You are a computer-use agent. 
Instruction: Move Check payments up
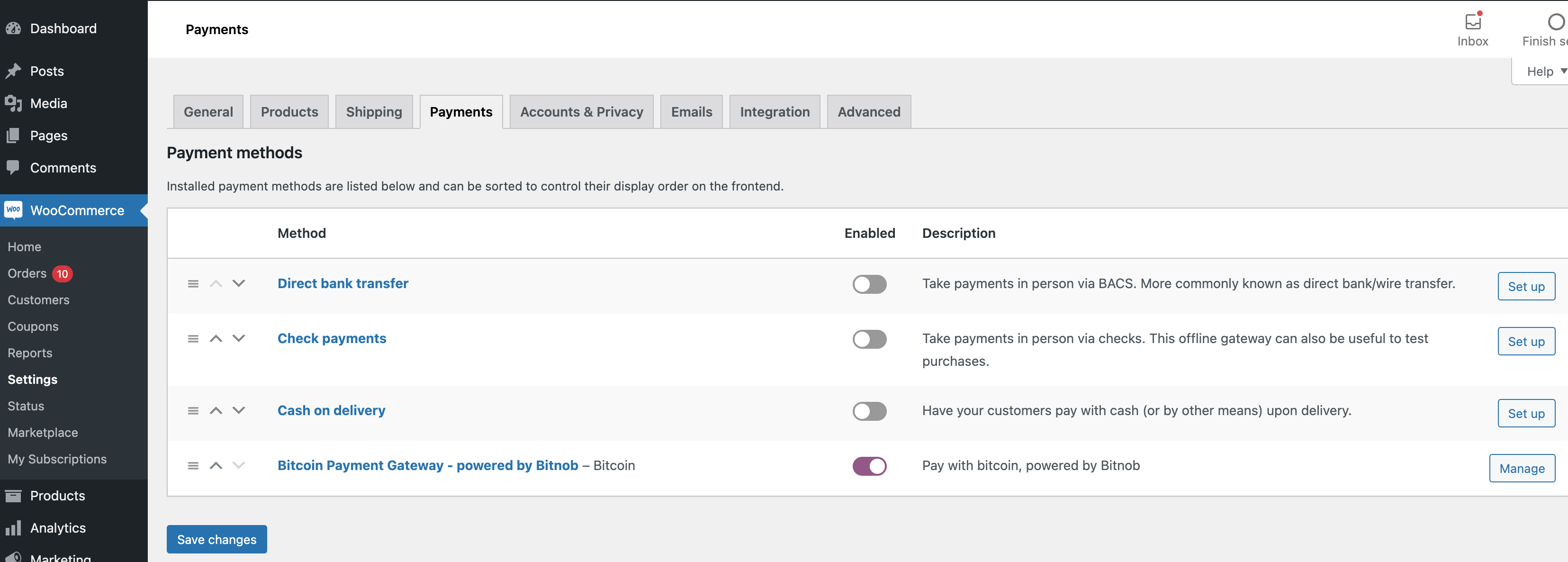[216, 338]
